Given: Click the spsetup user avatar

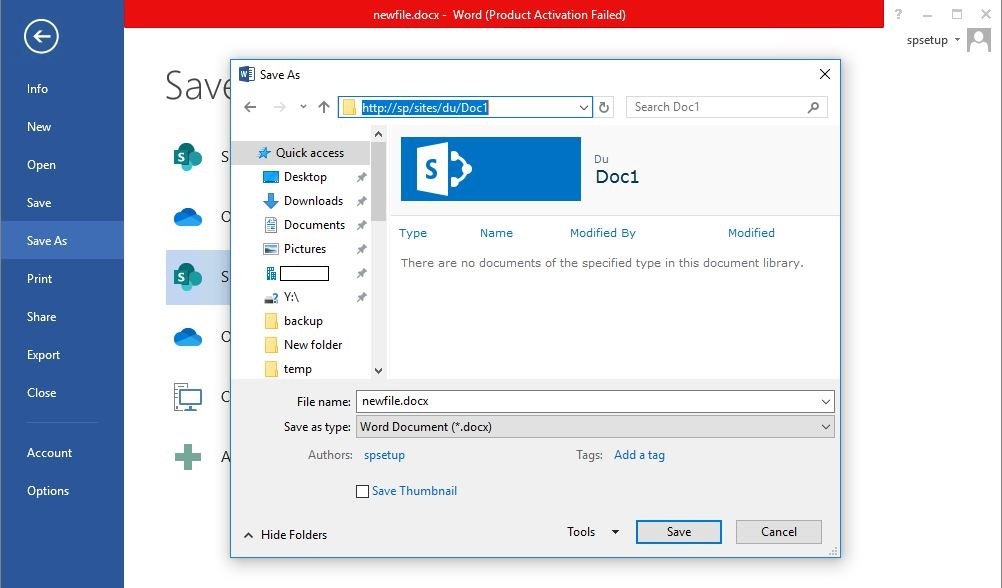Looking at the screenshot, I should [x=979, y=40].
